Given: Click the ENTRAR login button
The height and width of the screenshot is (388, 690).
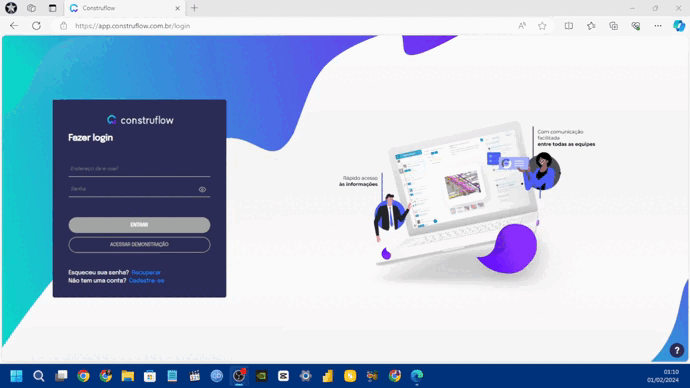Looking at the screenshot, I should point(139,225).
